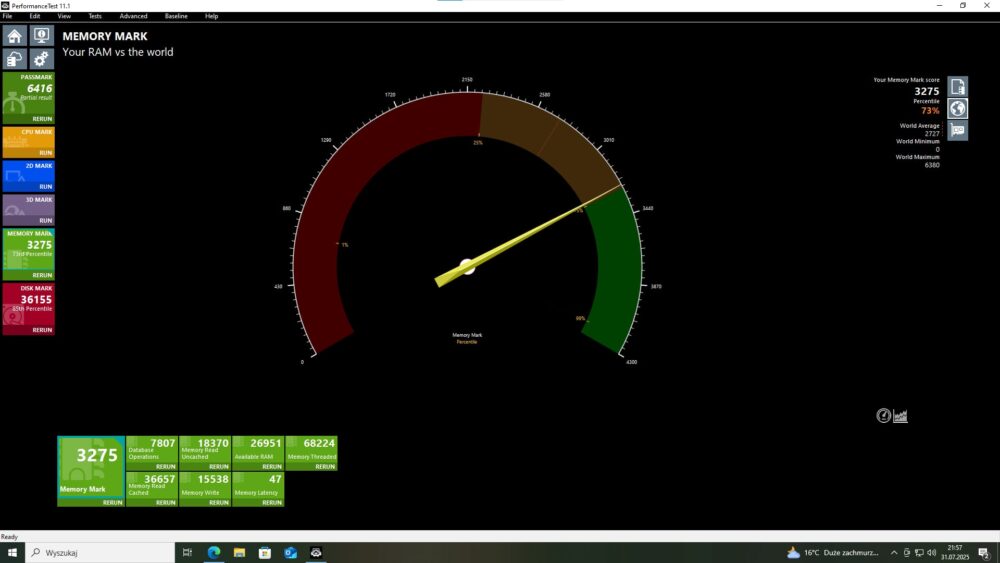Select the world globe comparison icon
Image resolution: width=1000 pixels, height=563 pixels.
click(957, 108)
